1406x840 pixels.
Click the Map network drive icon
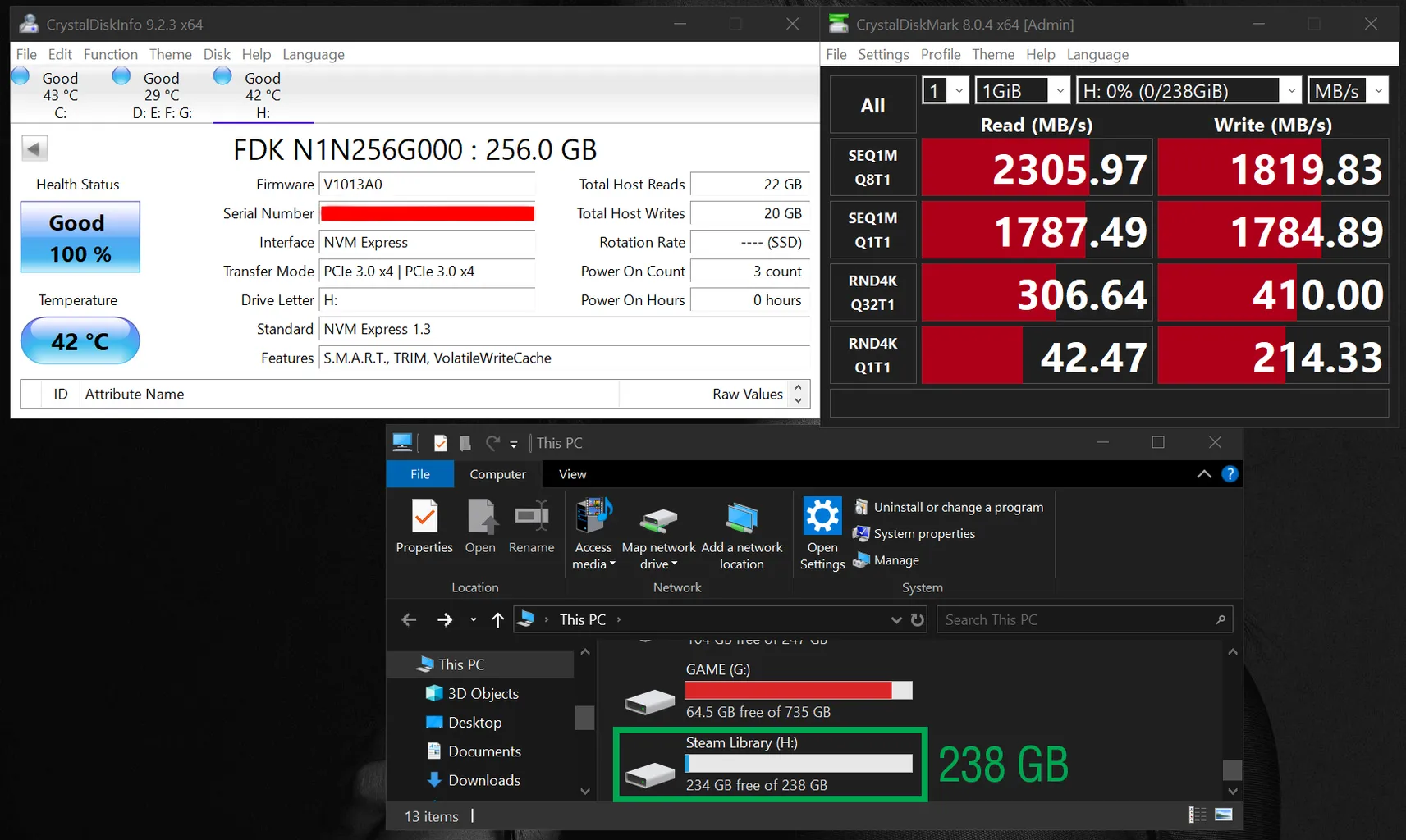tap(658, 518)
